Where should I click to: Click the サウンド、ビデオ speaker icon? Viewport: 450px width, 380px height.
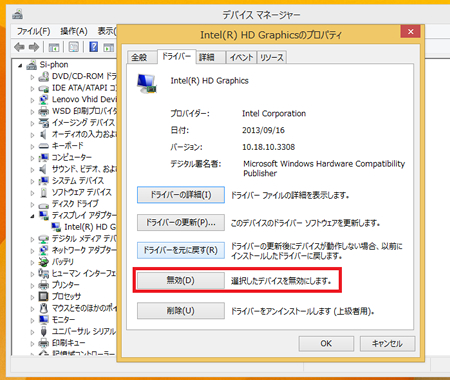(44, 169)
